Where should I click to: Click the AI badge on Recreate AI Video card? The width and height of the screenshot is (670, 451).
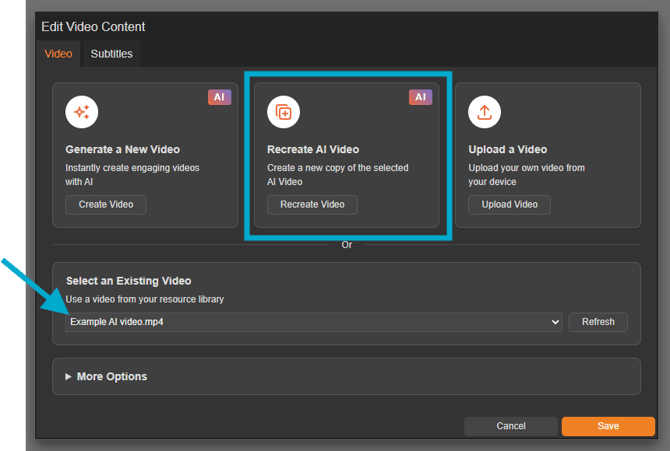[420, 97]
